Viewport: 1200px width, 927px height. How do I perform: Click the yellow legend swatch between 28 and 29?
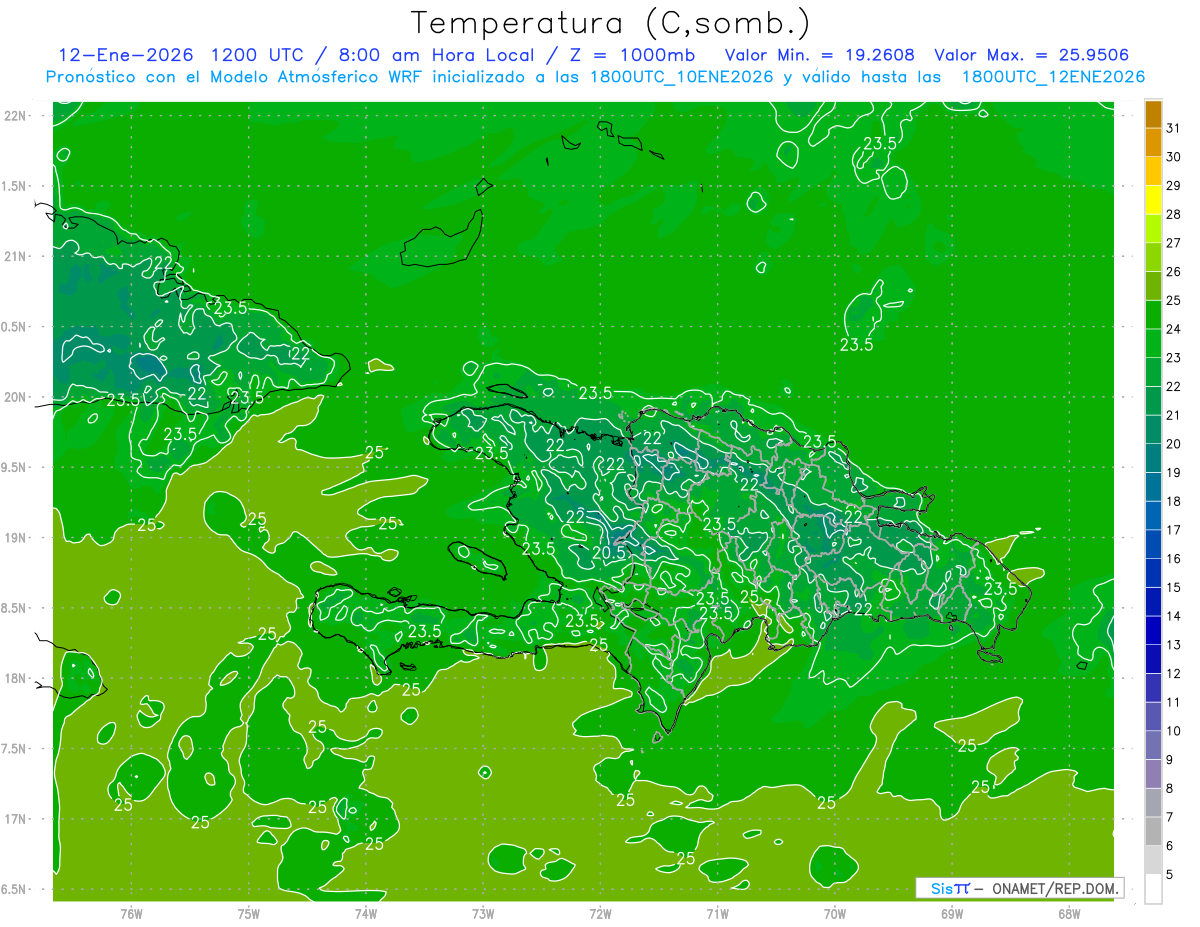pos(1153,199)
